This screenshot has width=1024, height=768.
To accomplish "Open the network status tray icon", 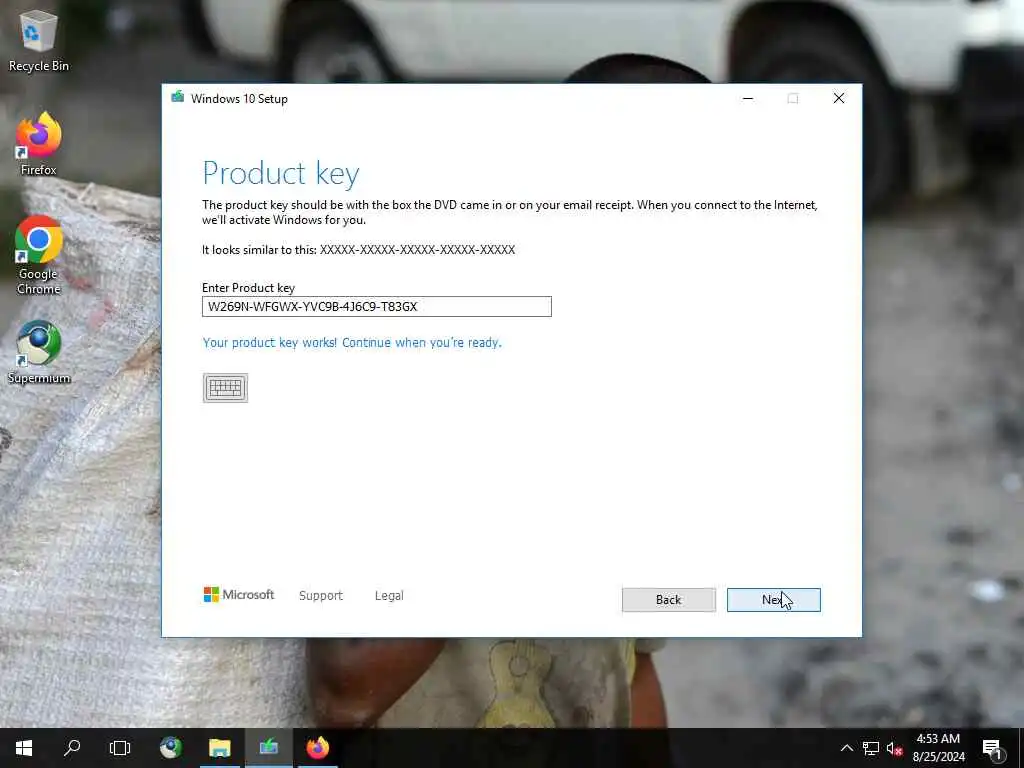I will [870, 748].
